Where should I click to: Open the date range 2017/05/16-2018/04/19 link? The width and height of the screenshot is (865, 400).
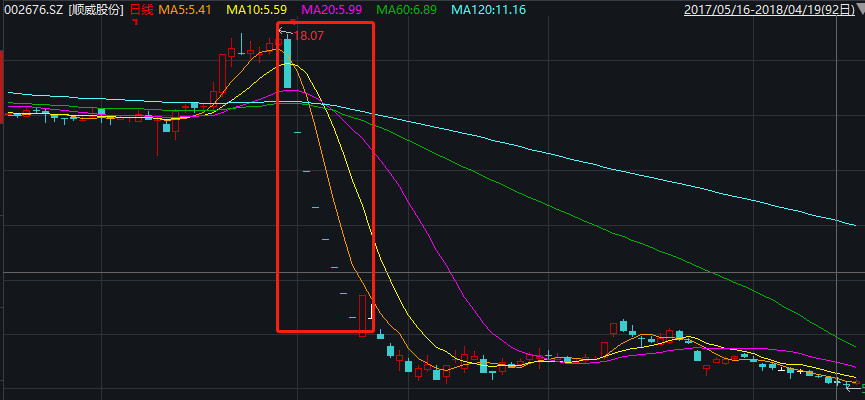[769, 10]
